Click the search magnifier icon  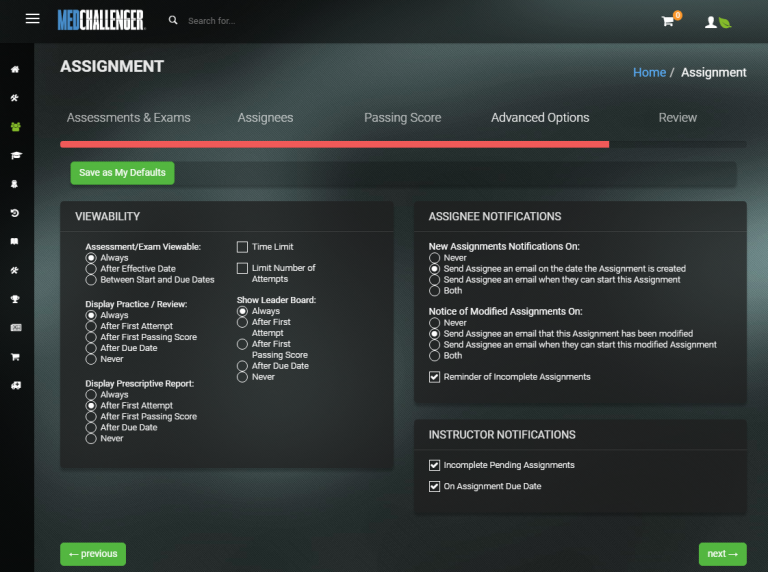coord(173,20)
